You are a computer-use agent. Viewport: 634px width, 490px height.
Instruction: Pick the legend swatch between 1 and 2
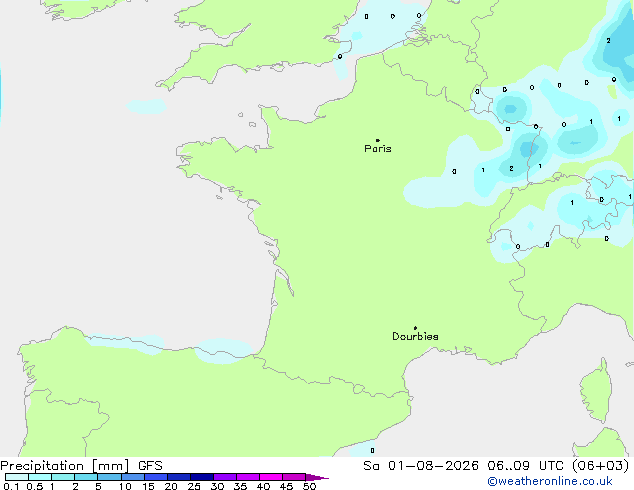[63, 477]
